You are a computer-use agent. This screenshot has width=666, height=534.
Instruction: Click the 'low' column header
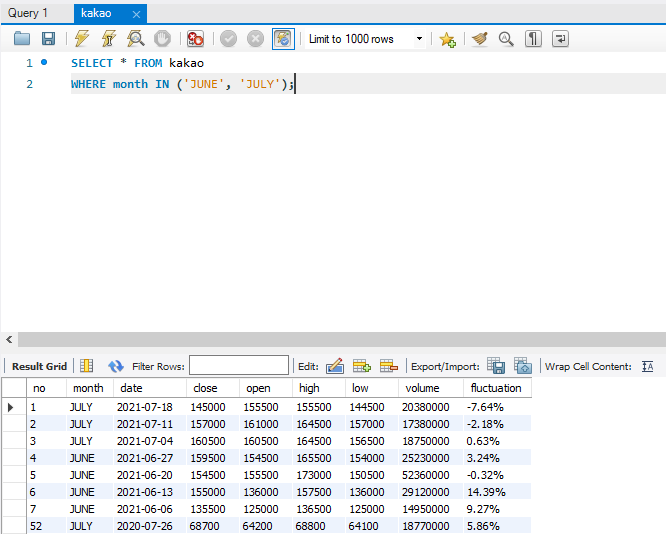coord(372,388)
